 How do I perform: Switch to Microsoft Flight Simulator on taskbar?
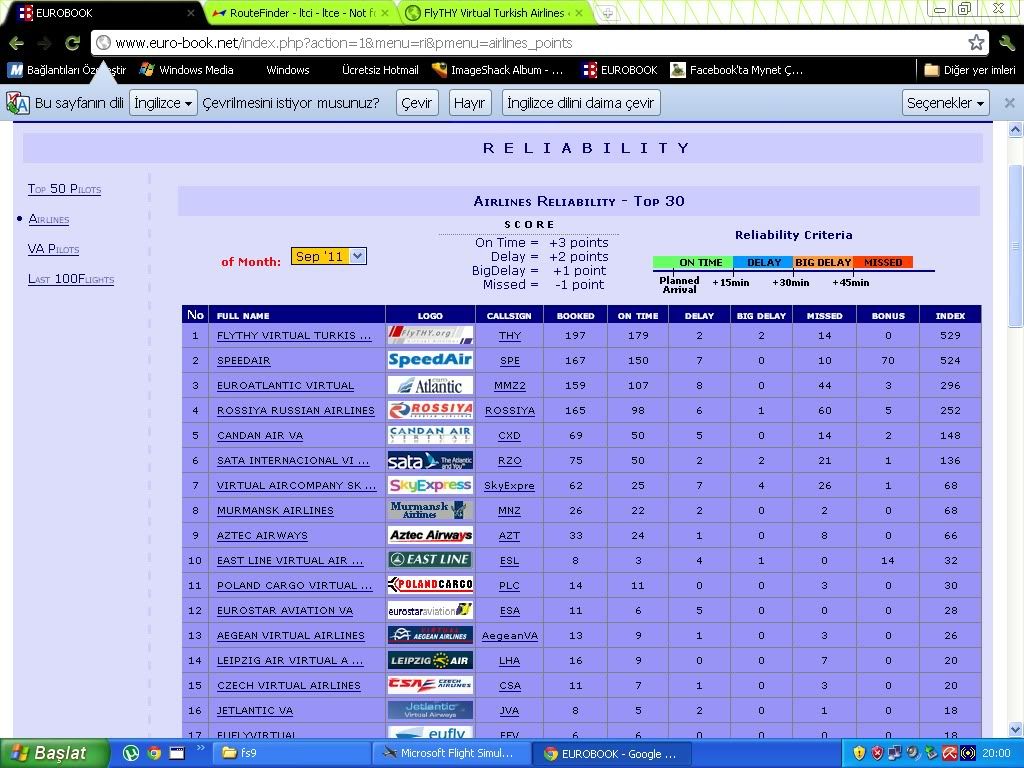coord(451,754)
